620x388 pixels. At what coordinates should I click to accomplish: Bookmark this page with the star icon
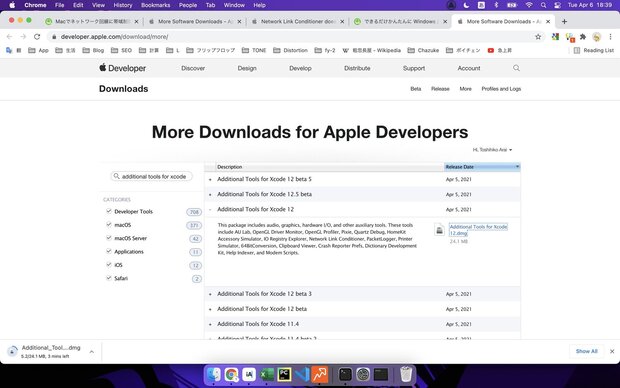(x=538, y=37)
